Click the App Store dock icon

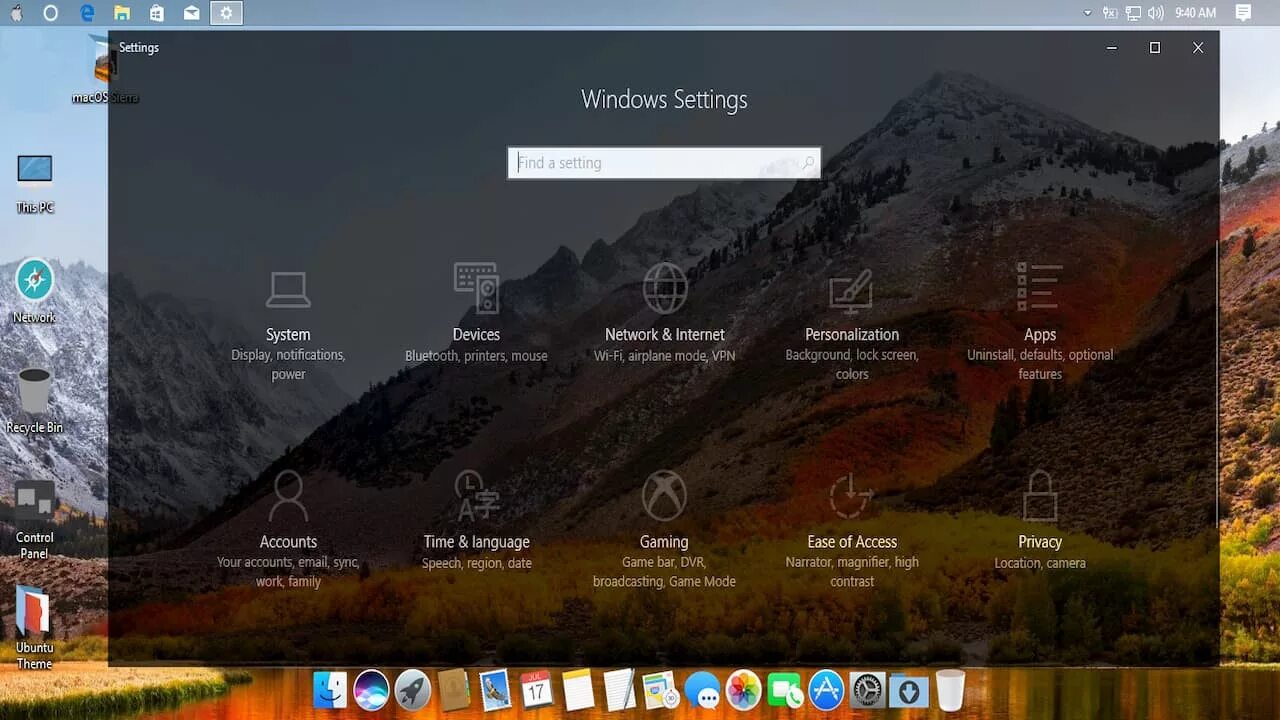click(x=826, y=690)
